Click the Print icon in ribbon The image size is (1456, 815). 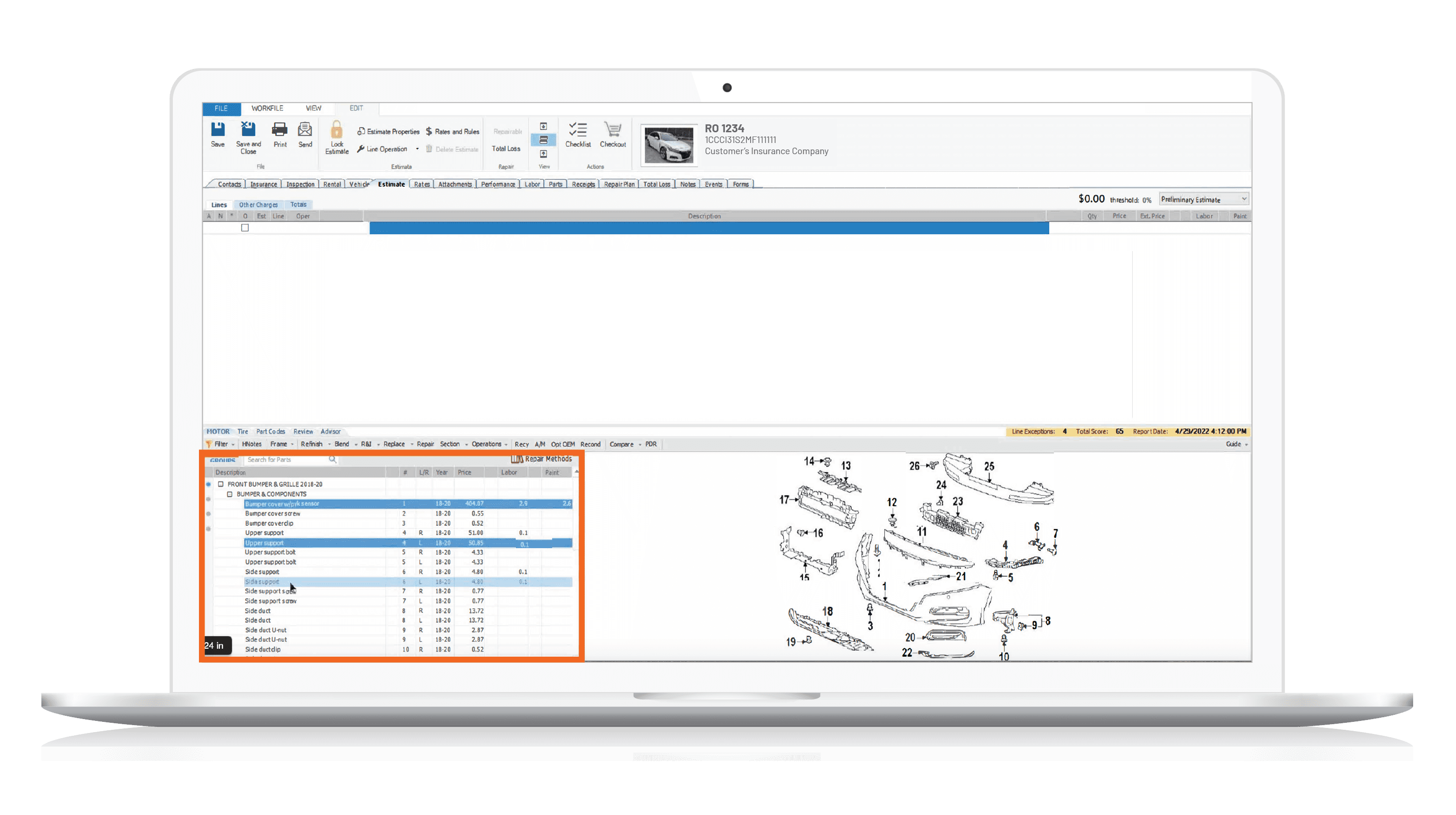pos(280,129)
